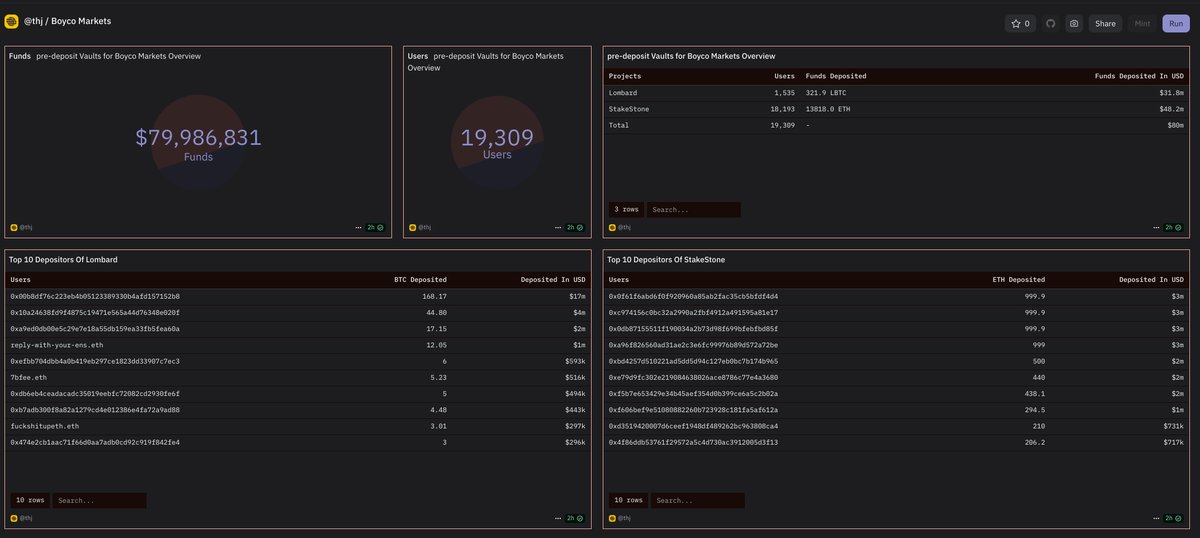Select the Lombard project cell
Viewport: 1200px width, 538px height.
[623, 92]
